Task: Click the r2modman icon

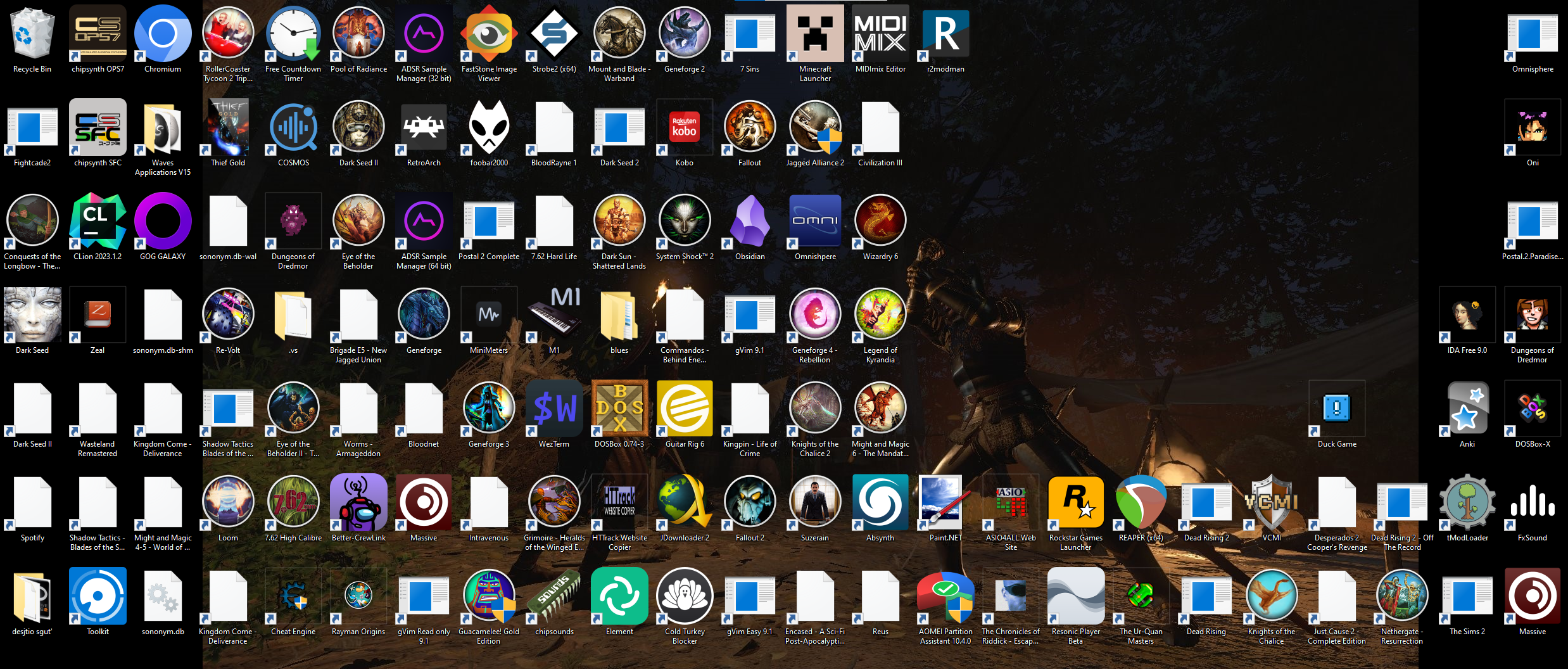Action: point(945,34)
